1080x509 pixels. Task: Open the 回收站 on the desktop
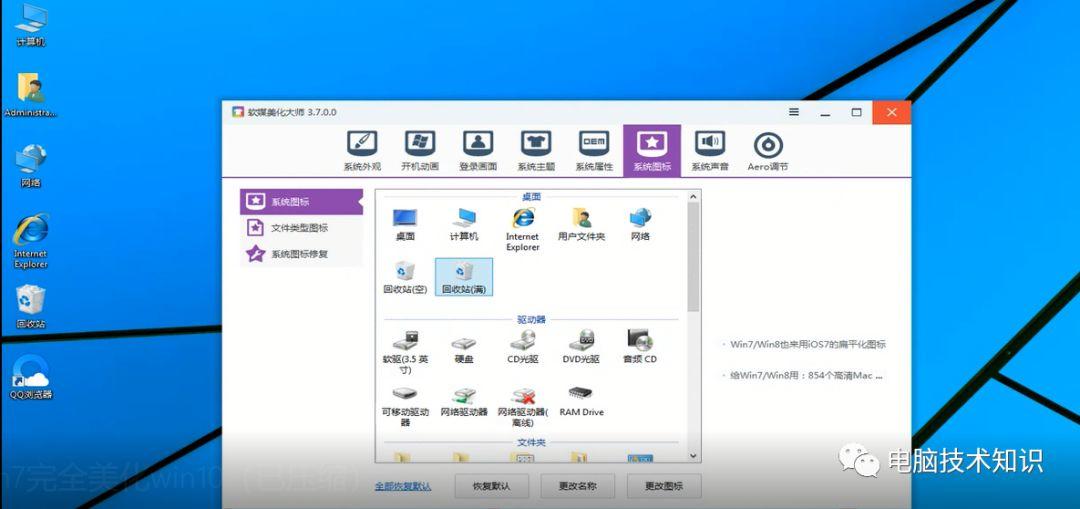coord(30,307)
